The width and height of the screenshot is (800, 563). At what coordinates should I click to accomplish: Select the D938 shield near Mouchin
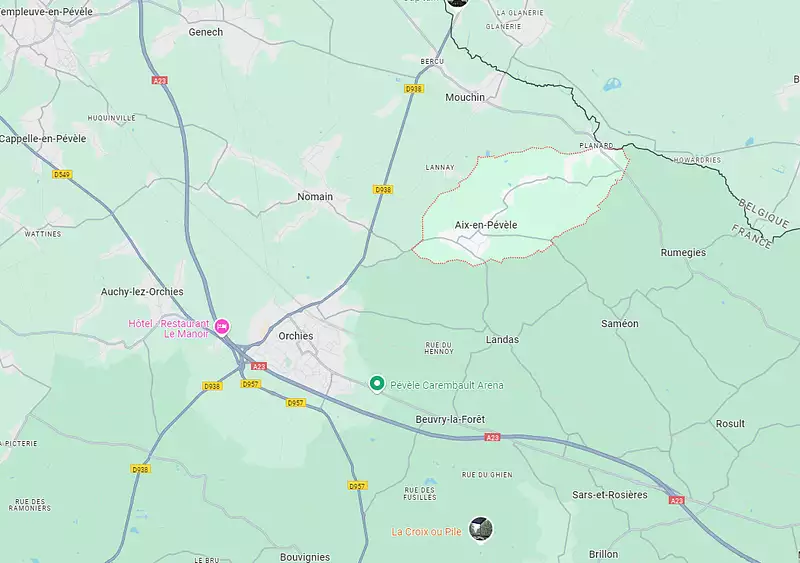tap(414, 89)
